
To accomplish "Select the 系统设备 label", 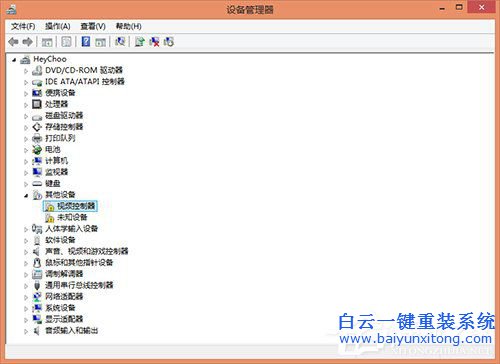I will pyautogui.click(x=60, y=308).
